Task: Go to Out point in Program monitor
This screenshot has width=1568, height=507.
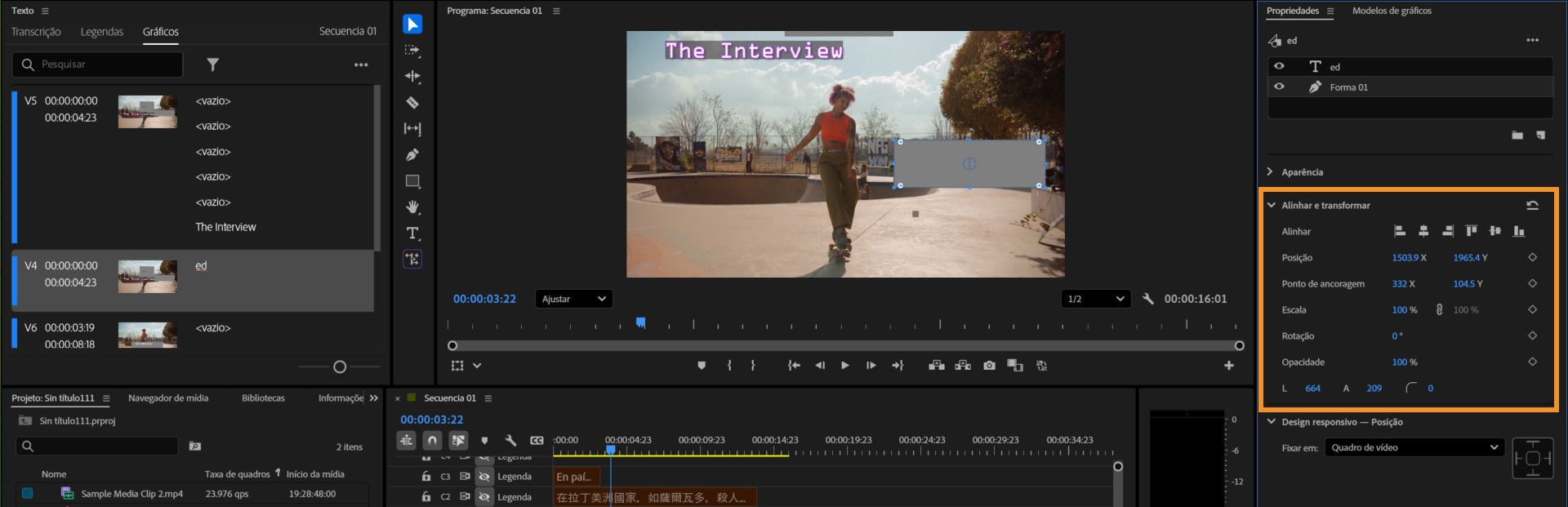Action: [x=898, y=366]
